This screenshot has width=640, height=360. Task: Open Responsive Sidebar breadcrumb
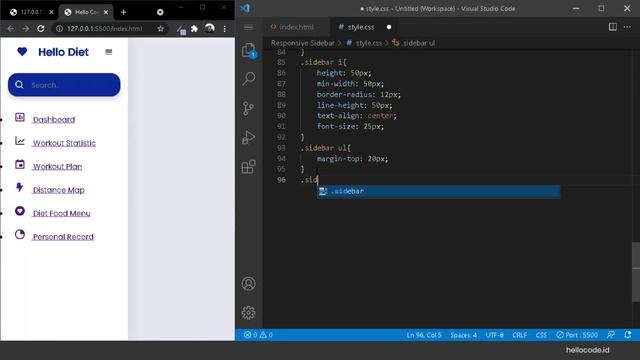point(302,43)
